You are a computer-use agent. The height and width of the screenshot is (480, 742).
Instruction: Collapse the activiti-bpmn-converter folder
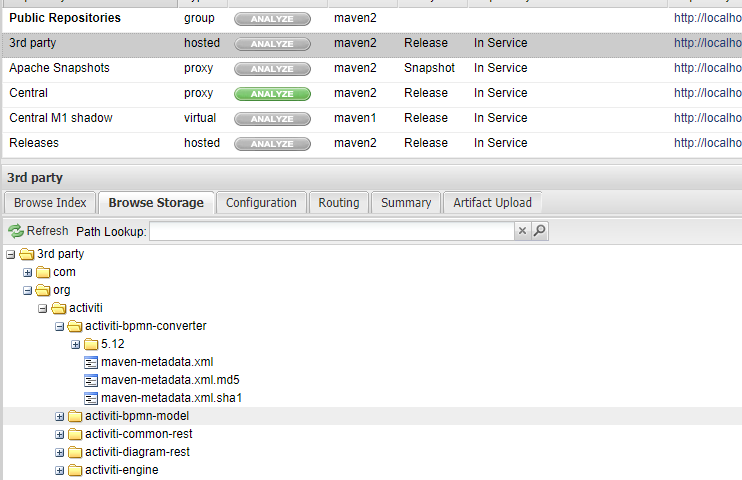tap(60, 326)
